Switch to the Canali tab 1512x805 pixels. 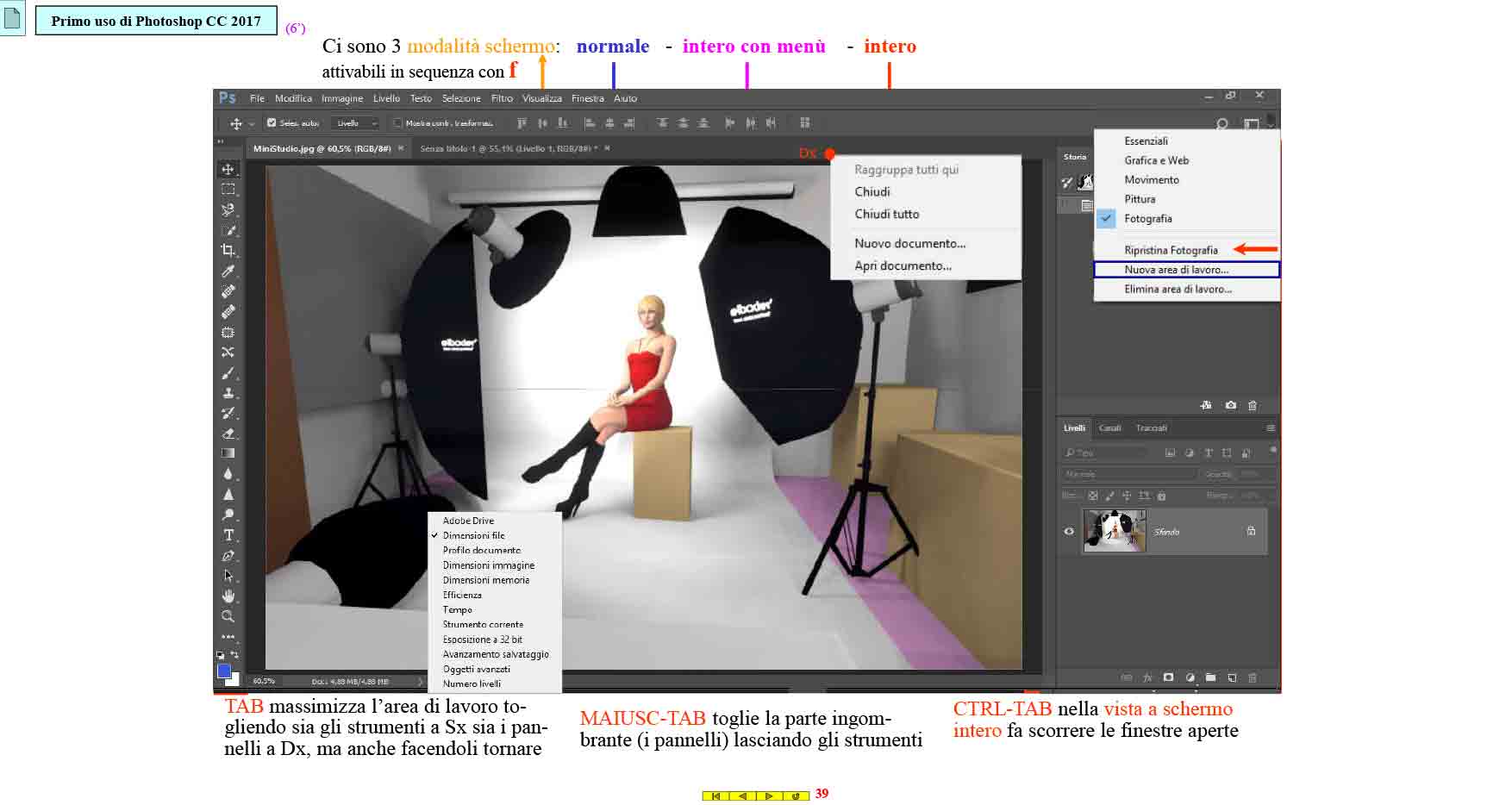tap(1109, 428)
